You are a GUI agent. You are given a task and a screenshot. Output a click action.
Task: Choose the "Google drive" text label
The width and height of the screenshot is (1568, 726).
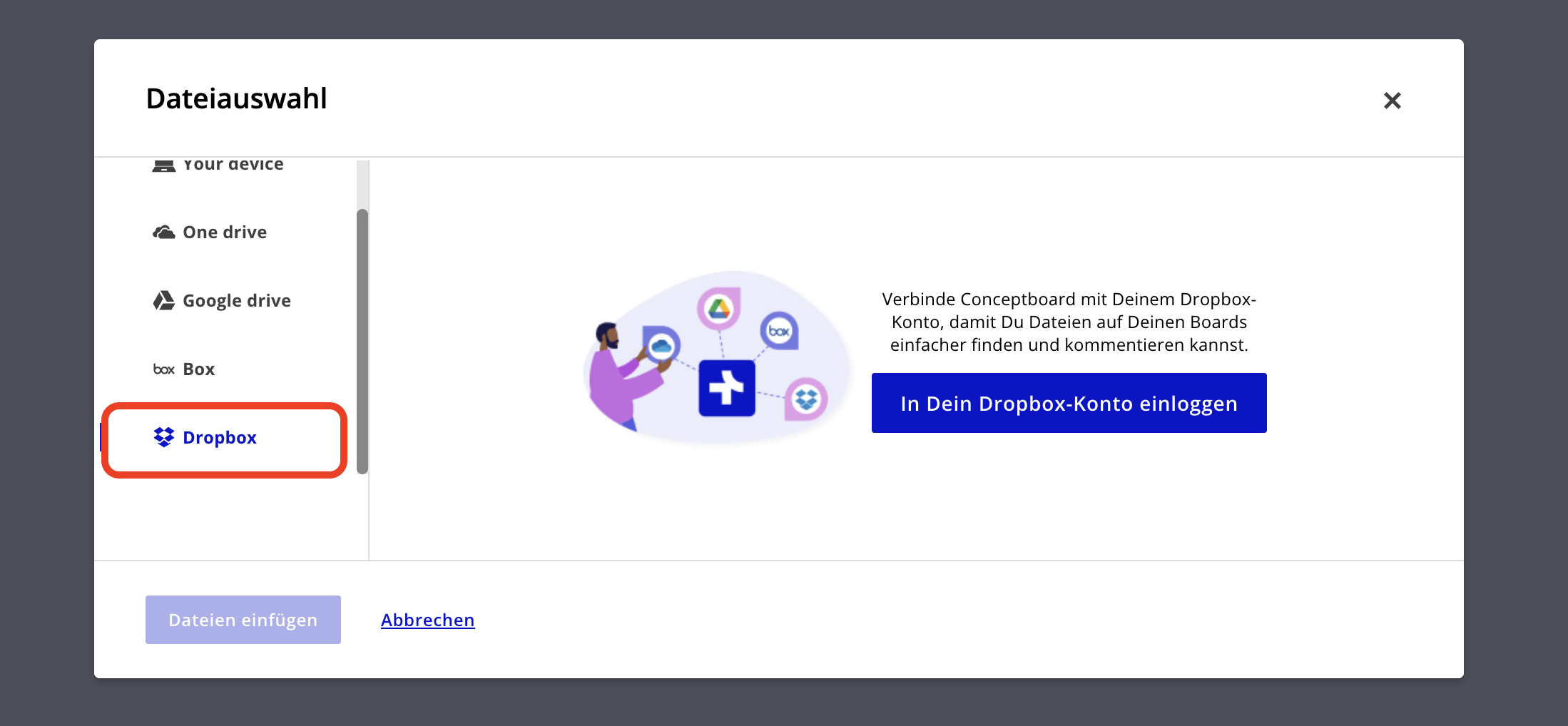pos(237,301)
